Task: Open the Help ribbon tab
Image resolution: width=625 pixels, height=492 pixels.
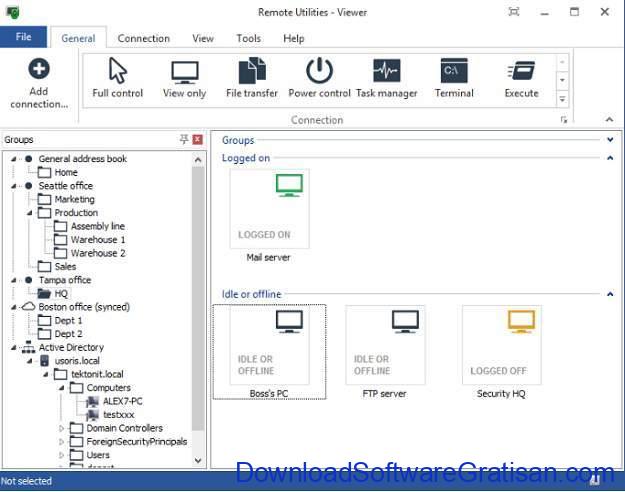Action: 293,38
